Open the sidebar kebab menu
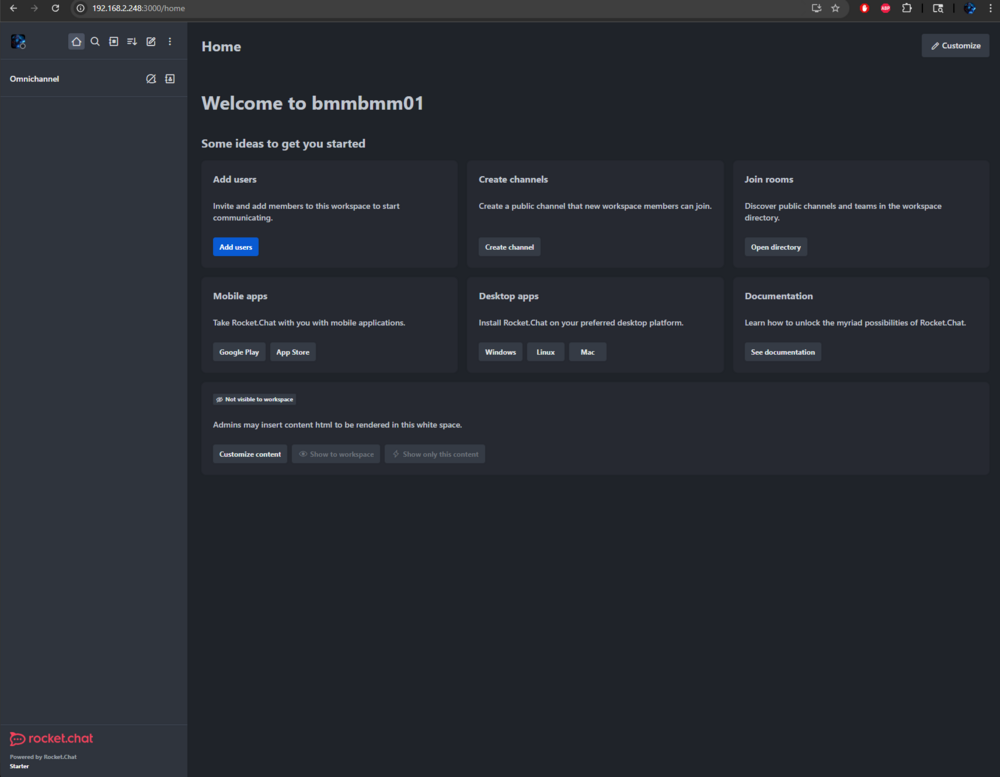Viewport: 1000px width, 777px height. coord(170,41)
